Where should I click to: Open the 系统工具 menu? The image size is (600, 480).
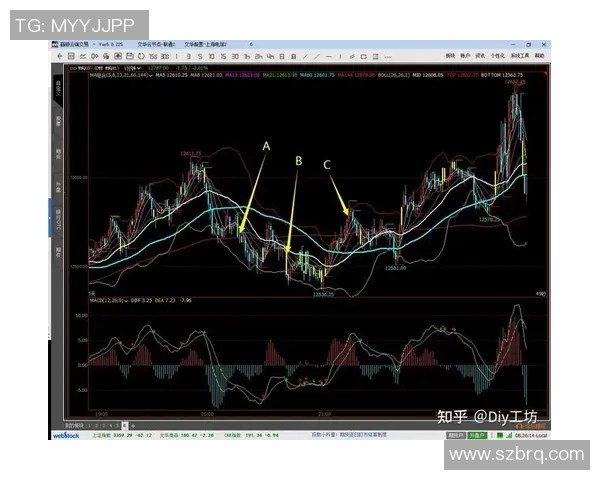tap(518, 56)
